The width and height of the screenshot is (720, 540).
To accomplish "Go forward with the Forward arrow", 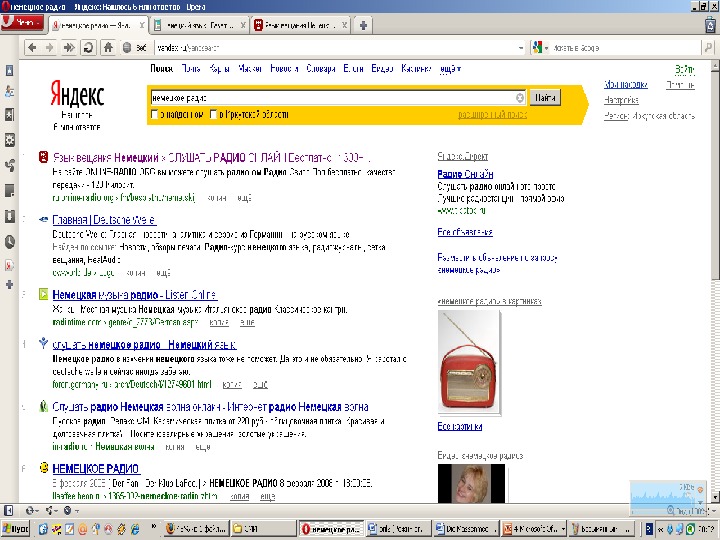I will (50, 47).
